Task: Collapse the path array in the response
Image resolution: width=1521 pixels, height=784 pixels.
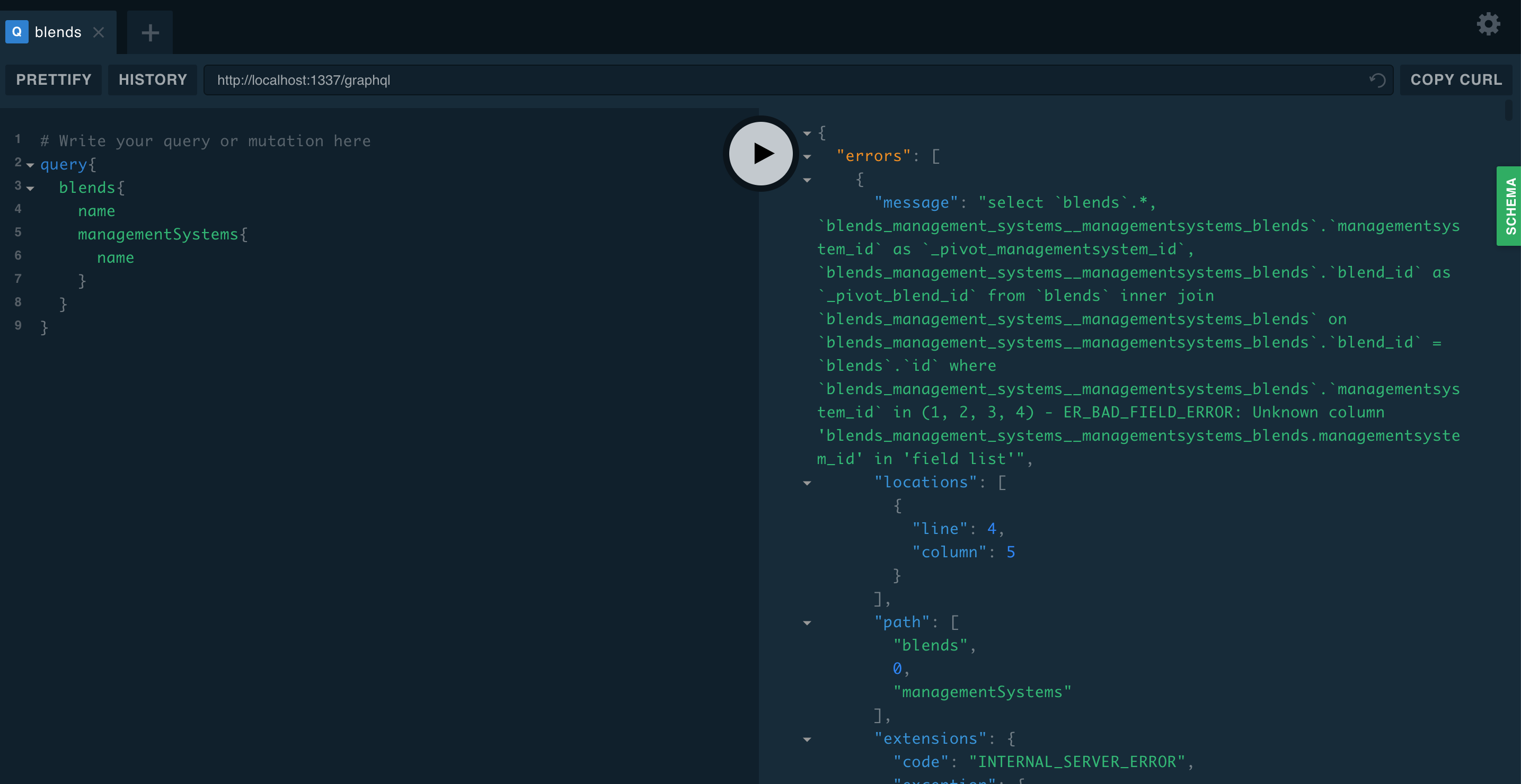Action: click(807, 622)
